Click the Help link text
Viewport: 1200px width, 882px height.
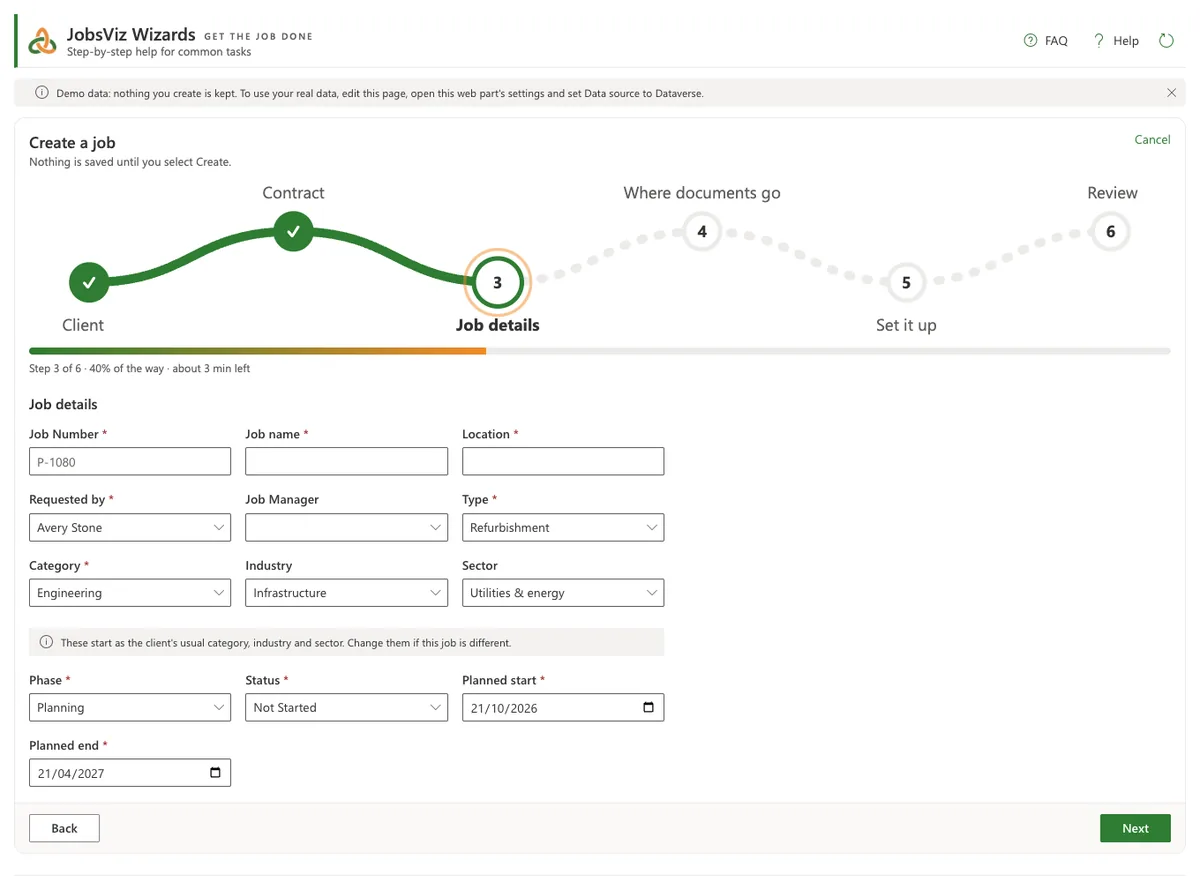[x=1126, y=41]
